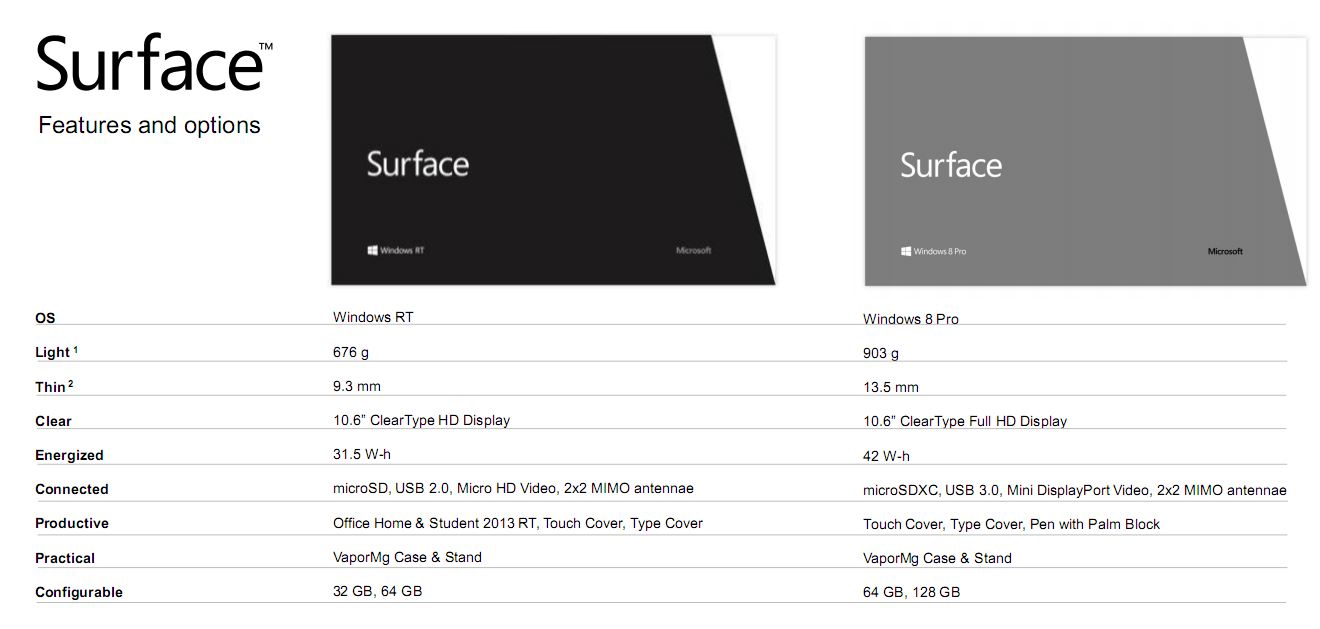Click the '13.5 mm' thickness value
This screenshot has width=1320, height=629.
891,387
